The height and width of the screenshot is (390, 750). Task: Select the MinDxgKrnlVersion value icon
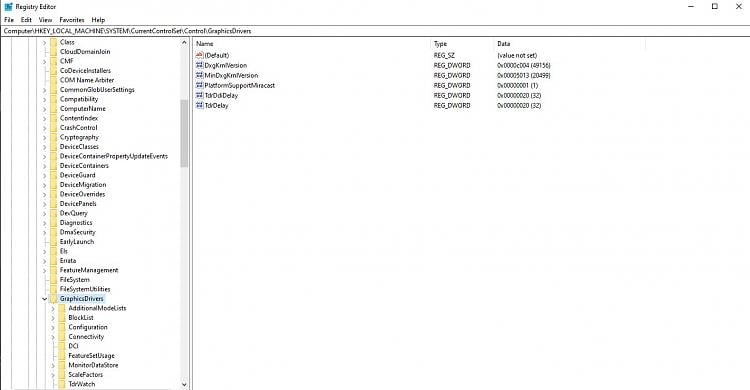(x=199, y=75)
